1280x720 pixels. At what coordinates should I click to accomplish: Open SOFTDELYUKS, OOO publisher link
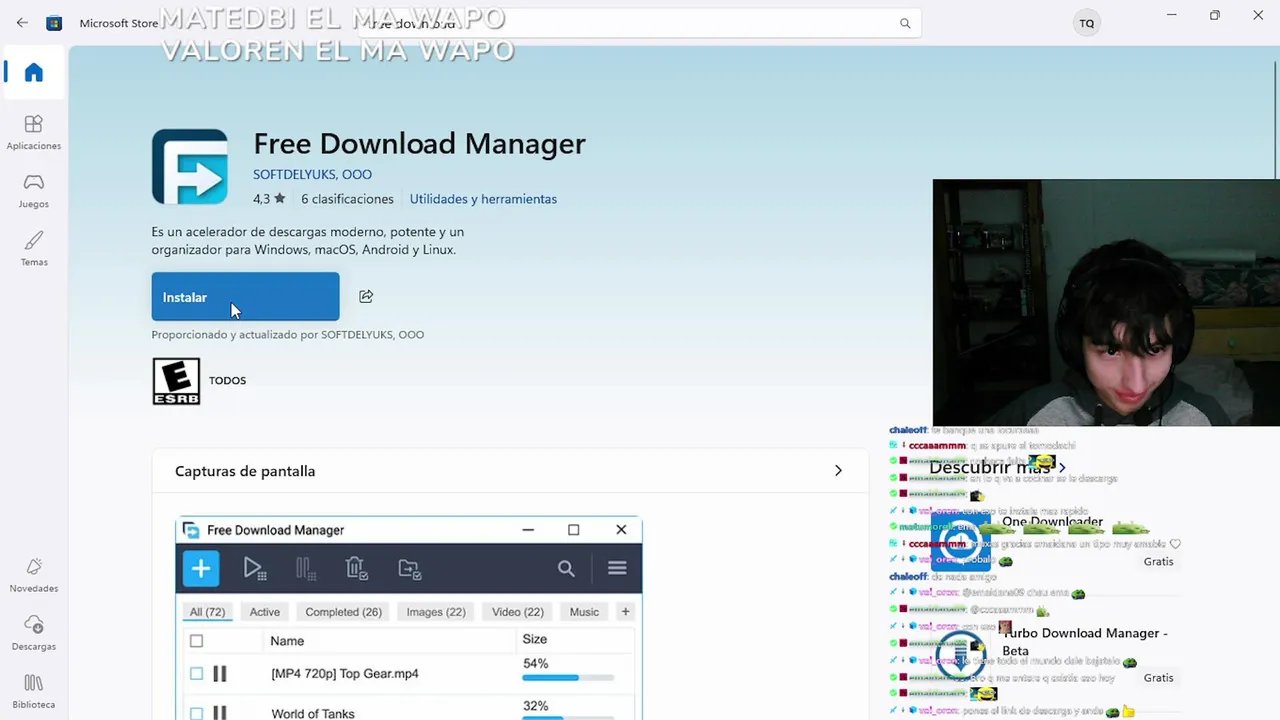pyautogui.click(x=312, y=174)
